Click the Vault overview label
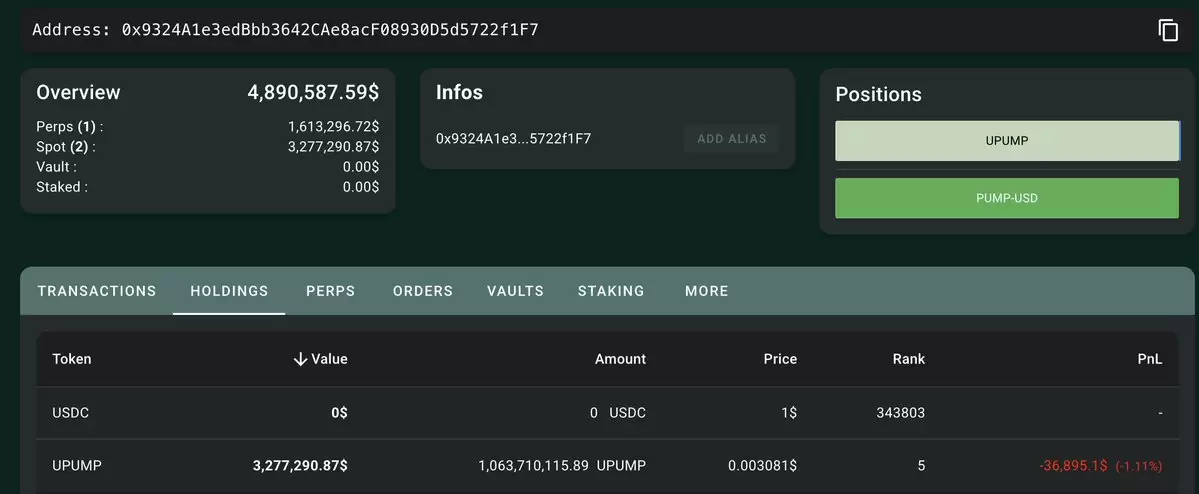Image resolution: width=1199 pixels, height=494 pixels. click(x=57, y=167)
